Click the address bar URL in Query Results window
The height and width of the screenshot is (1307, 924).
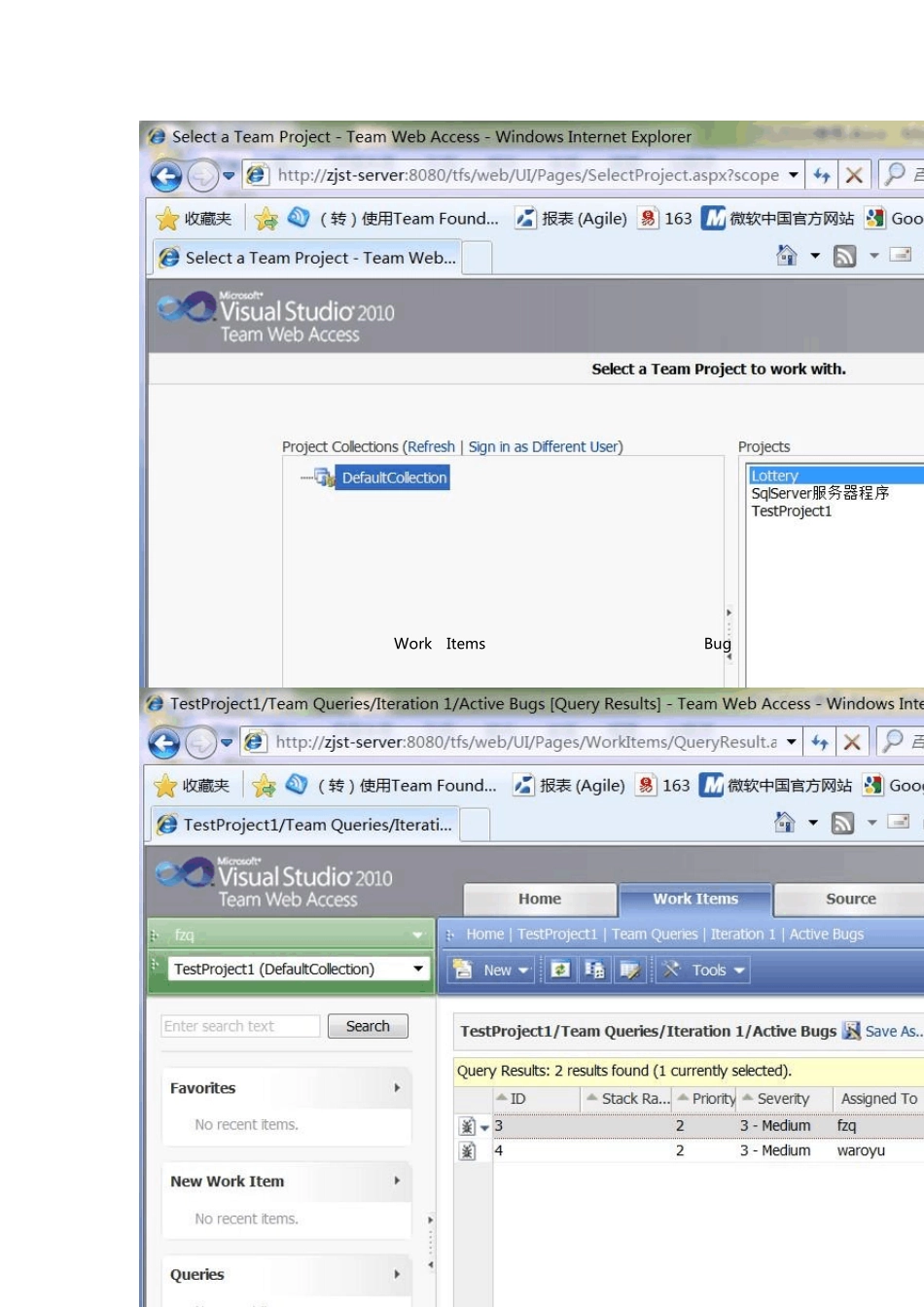coord(526,742)
